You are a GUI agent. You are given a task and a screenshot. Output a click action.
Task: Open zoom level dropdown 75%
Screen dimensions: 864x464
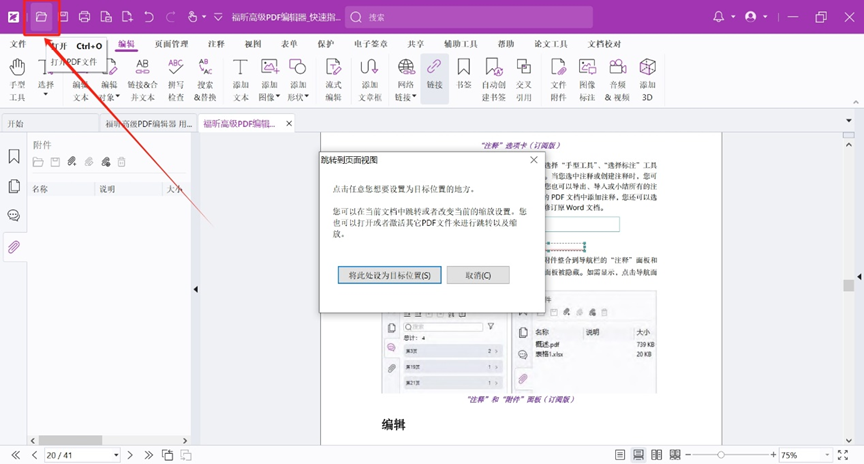[x=827, y=455]
